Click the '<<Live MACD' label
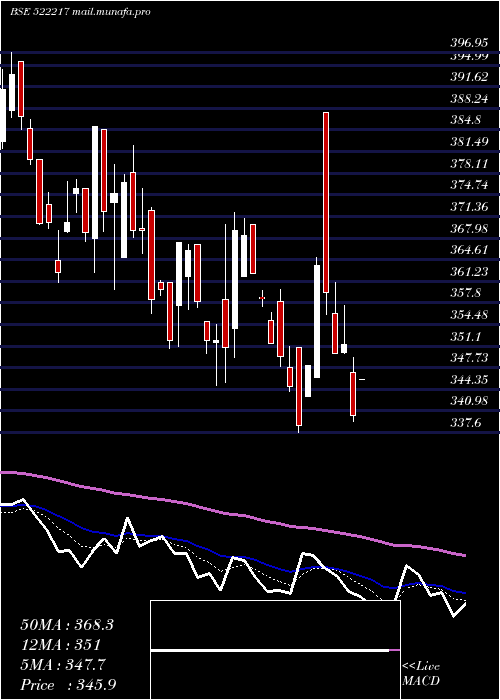Image resolution: width=500 pixels, height=700 pixels. (x=421, y=673)
